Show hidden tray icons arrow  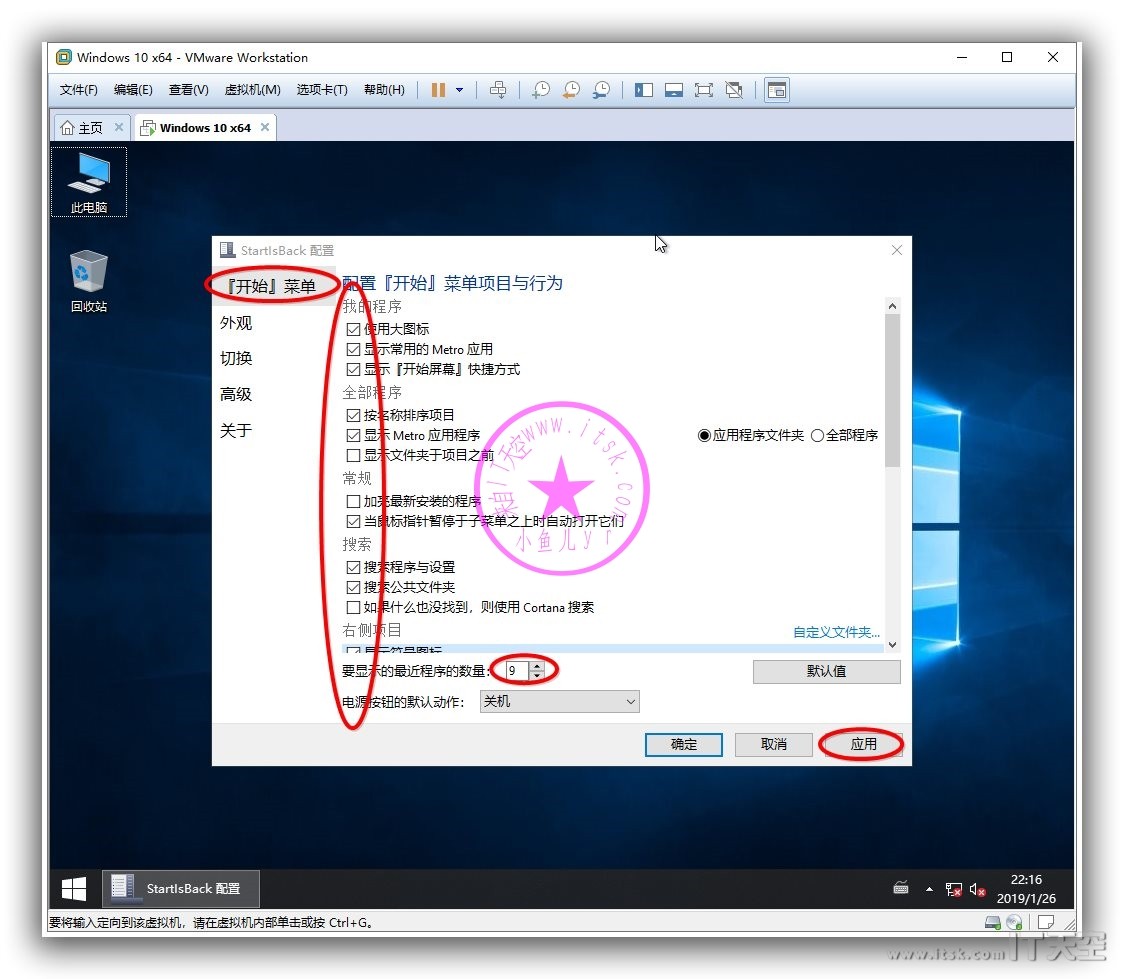[929, 889]
